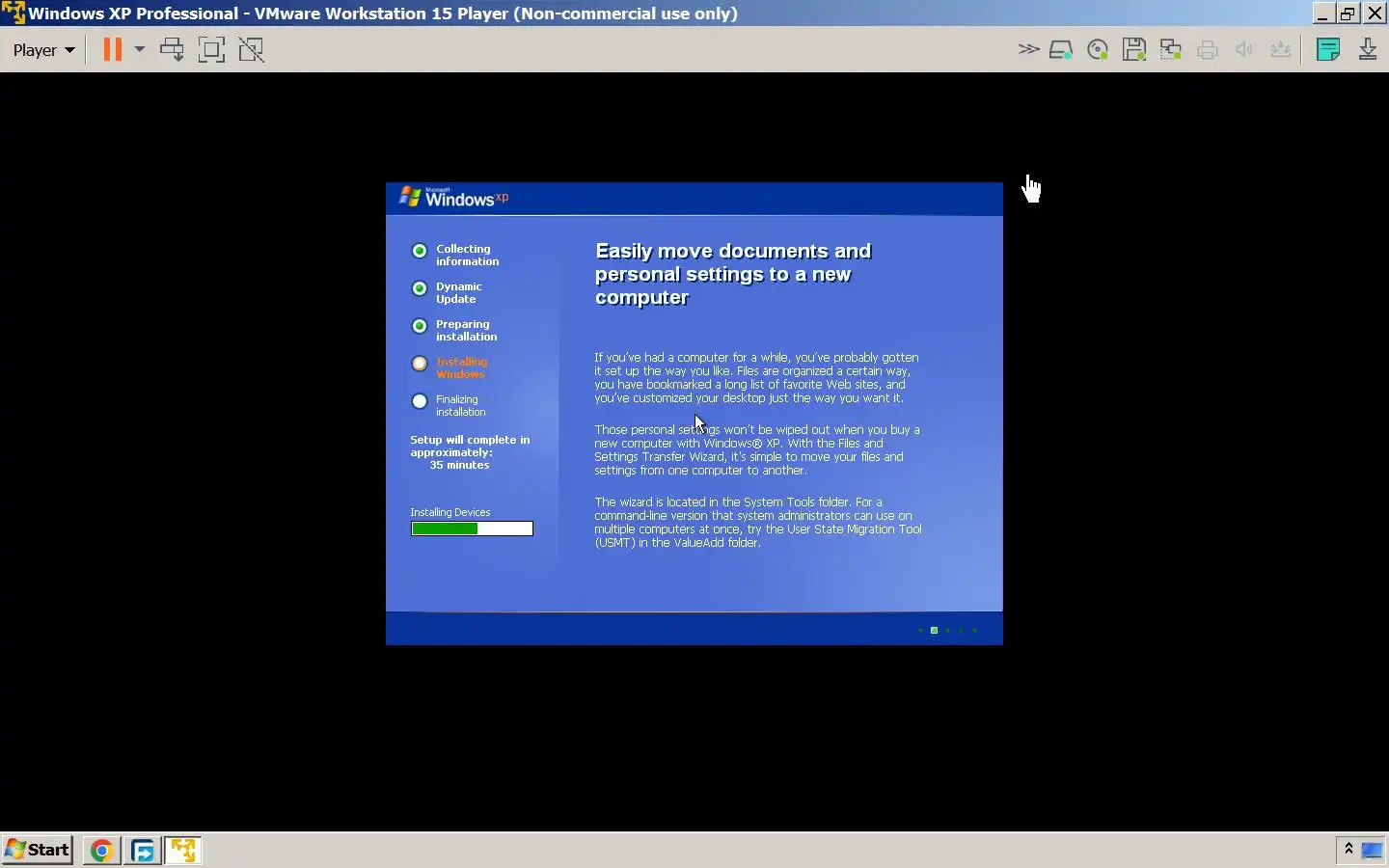This screenshot has width=1389, height=868.
Task: Click the paragraph starting 'The wizard is located'
Action: (758, 522)
